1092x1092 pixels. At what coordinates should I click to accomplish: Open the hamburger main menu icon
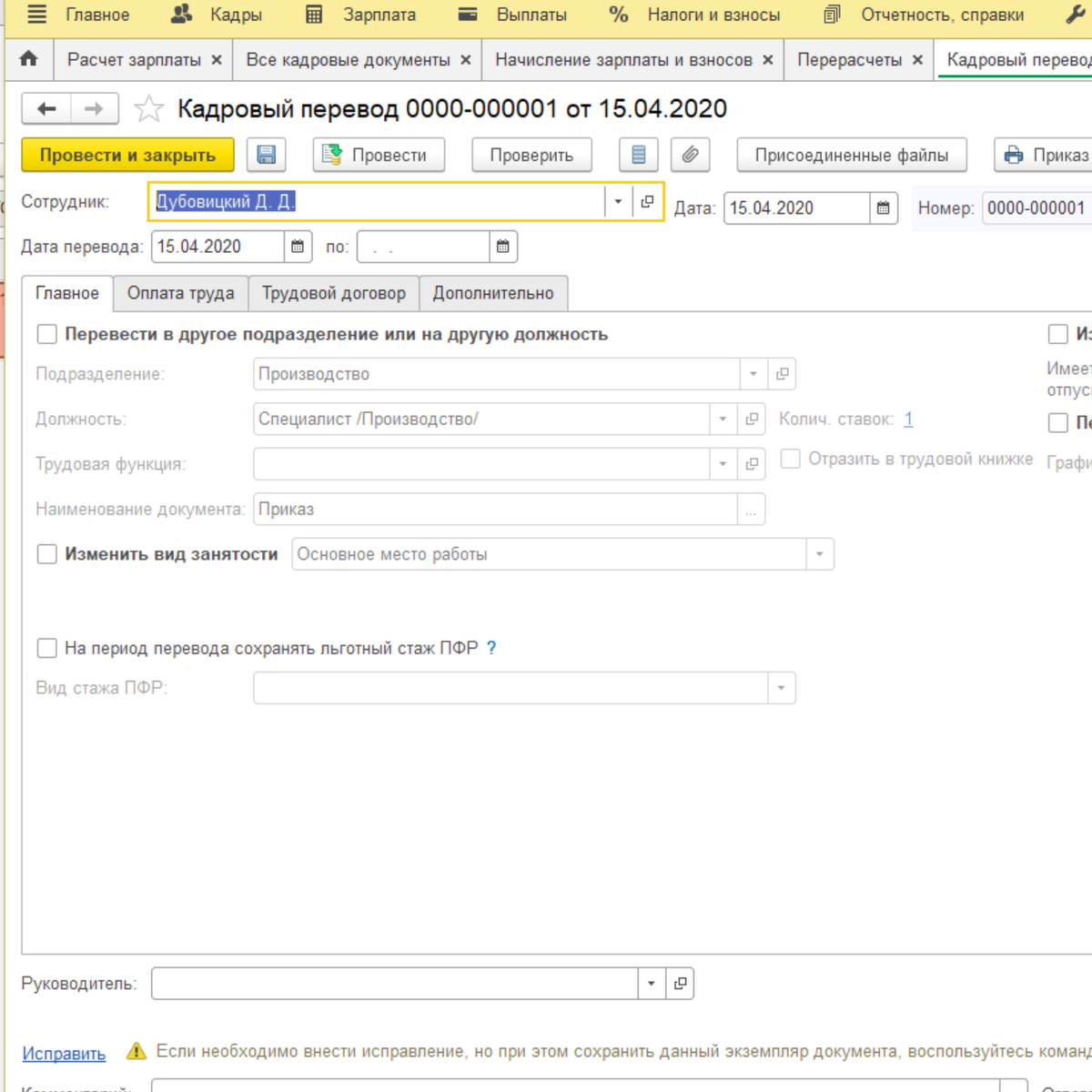[36, 15]
